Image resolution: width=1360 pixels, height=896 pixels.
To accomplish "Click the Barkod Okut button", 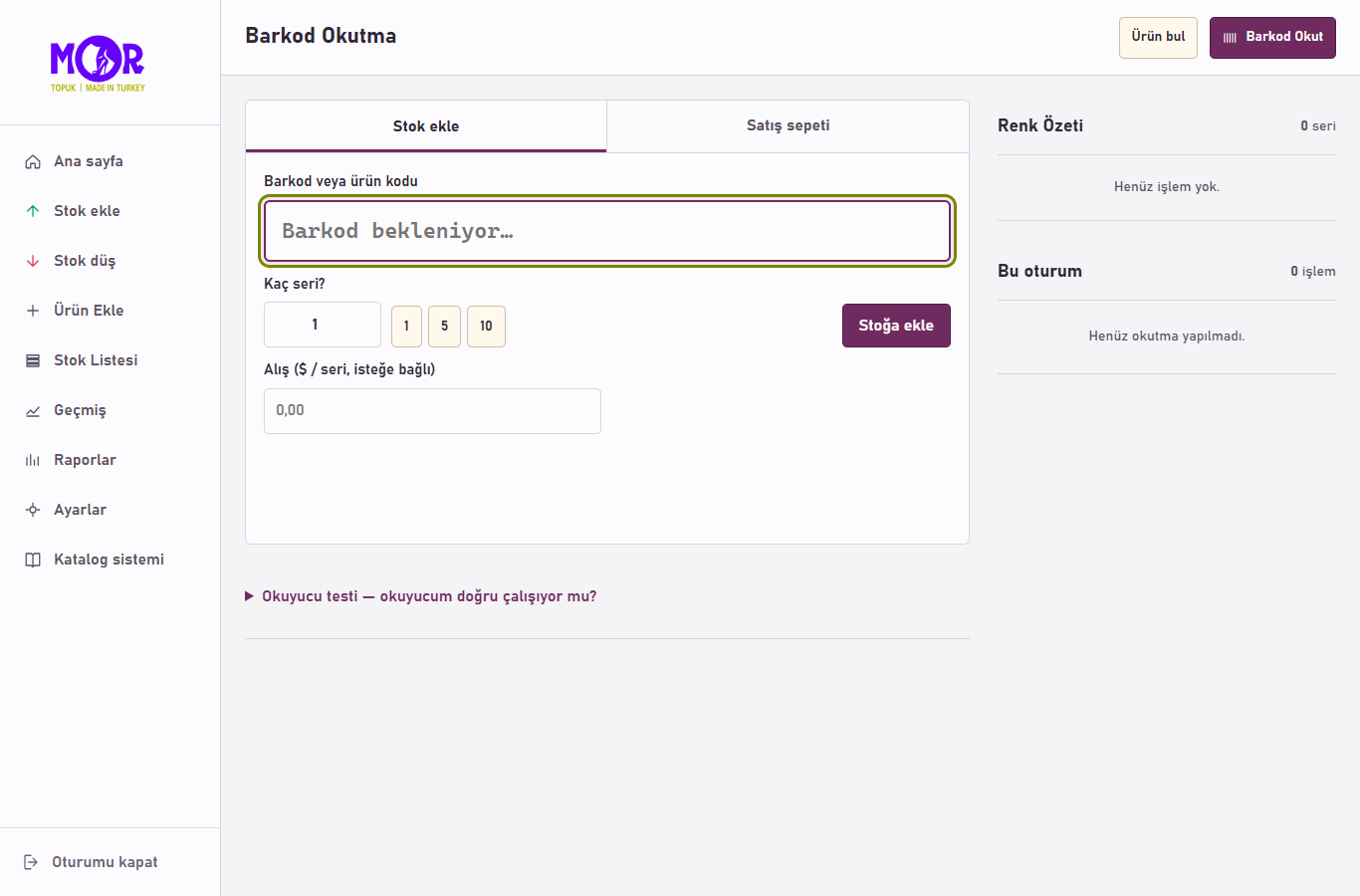I will (1272, 38).
